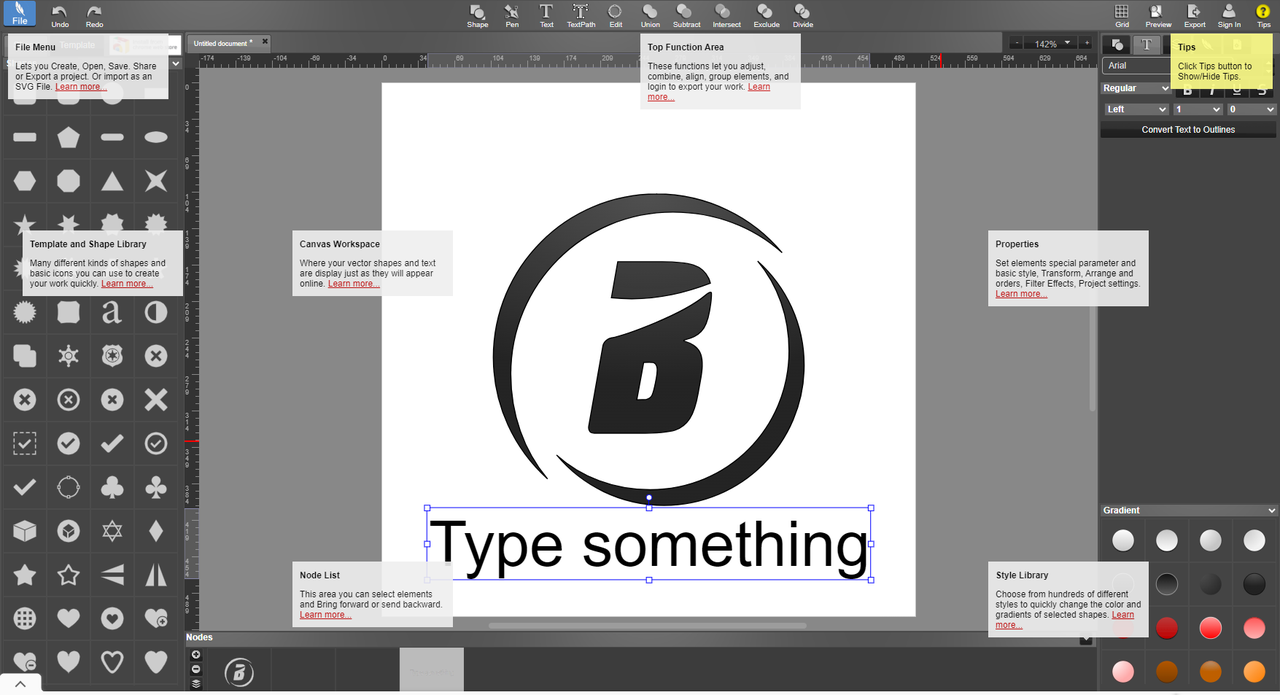
Task: Click the Redo button
Action: (x=94, y=15)
